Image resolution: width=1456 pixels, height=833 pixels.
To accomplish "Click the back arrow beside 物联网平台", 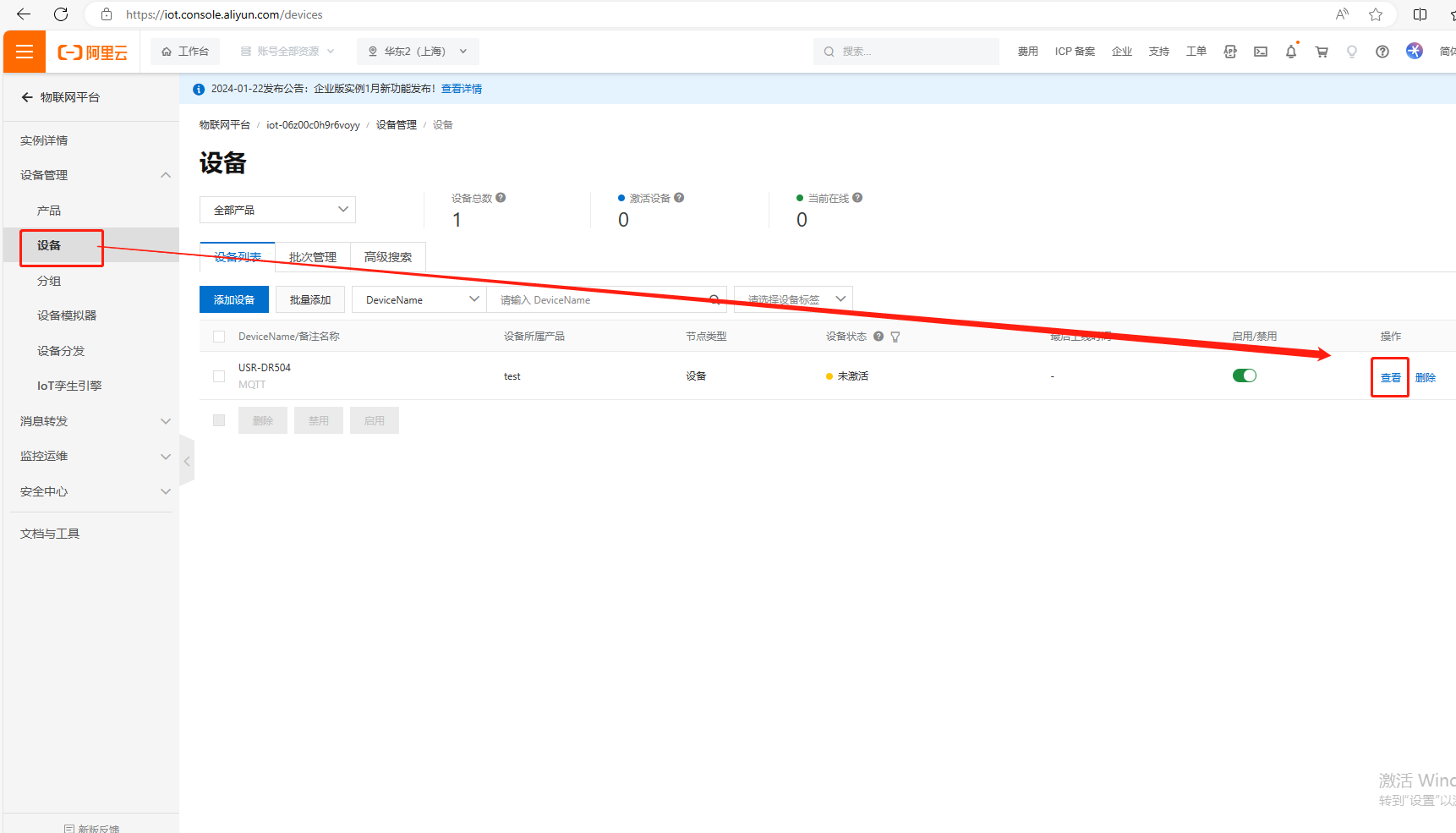I will (27, 97).
